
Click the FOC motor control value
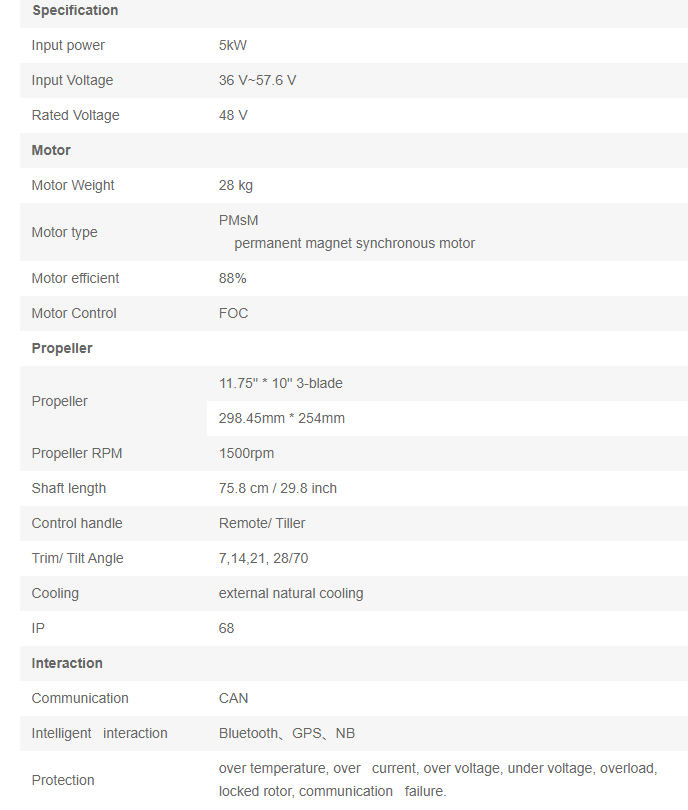coord(233,313)
